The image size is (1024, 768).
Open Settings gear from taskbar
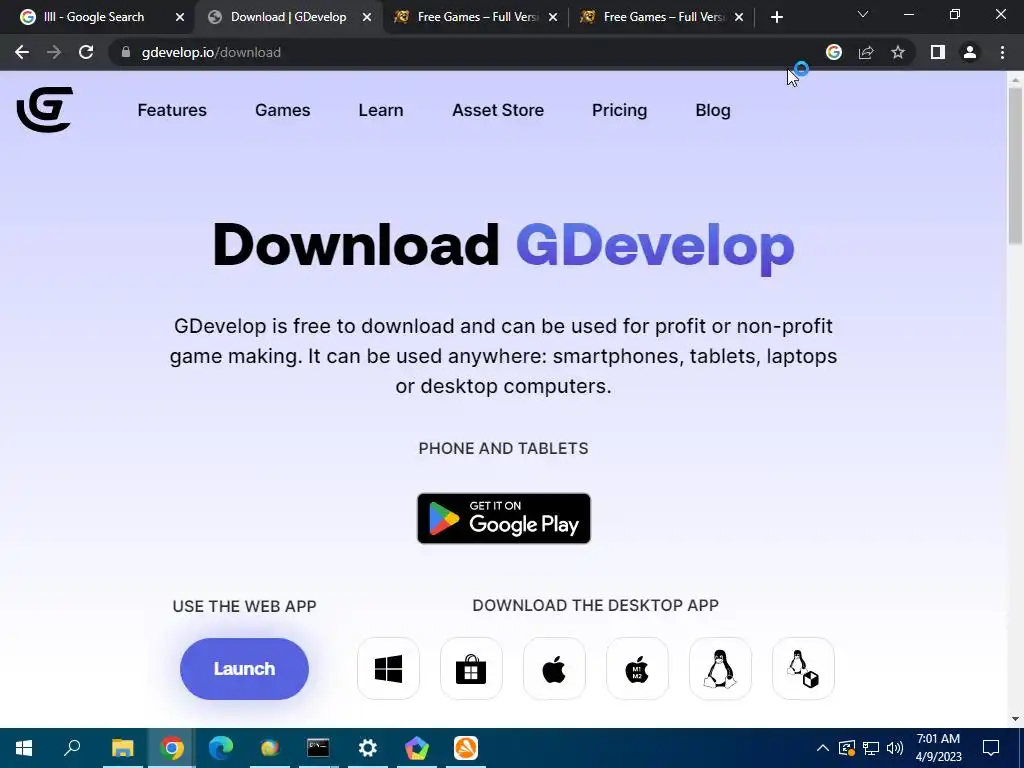pyautogui.click(x=368, y=748)
